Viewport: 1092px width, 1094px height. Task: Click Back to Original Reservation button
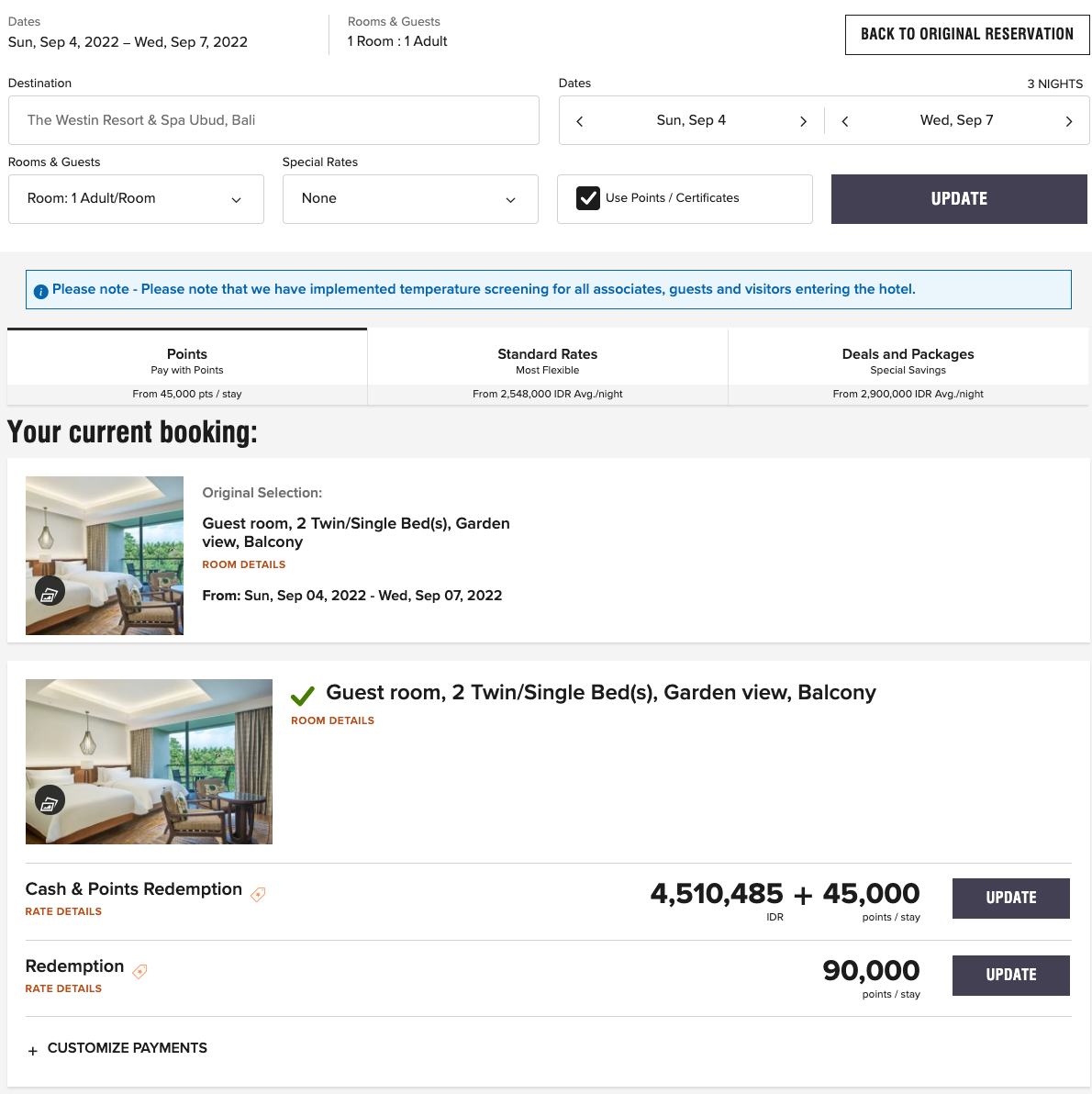pyautogui.click(x=966, y=35)
